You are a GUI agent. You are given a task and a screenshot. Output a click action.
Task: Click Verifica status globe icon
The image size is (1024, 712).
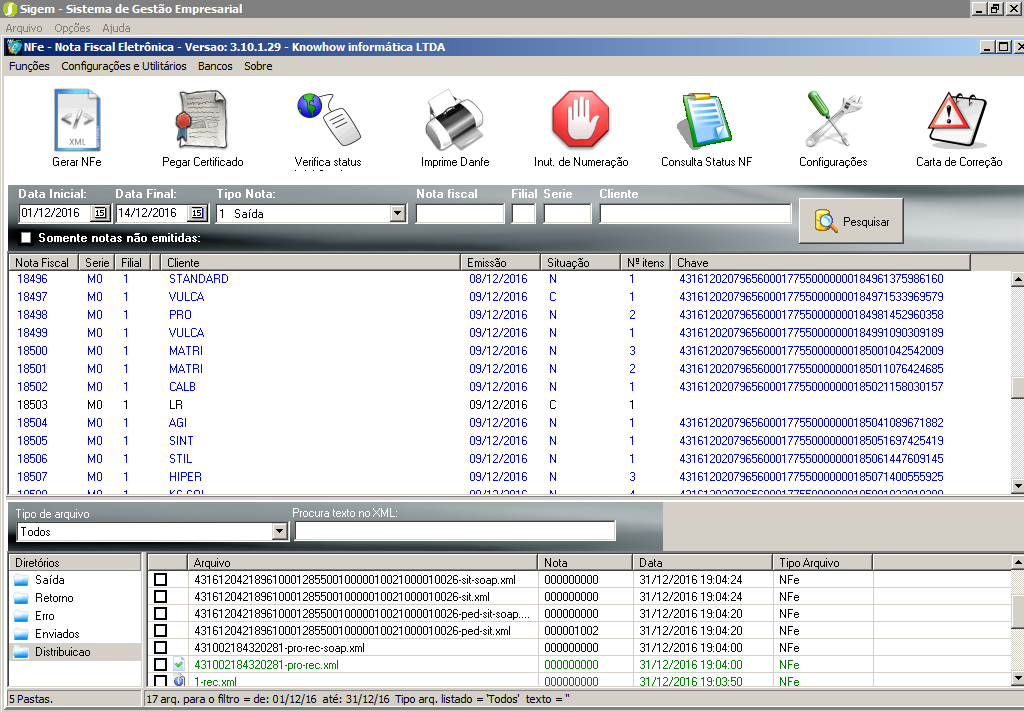click(327, 120)
